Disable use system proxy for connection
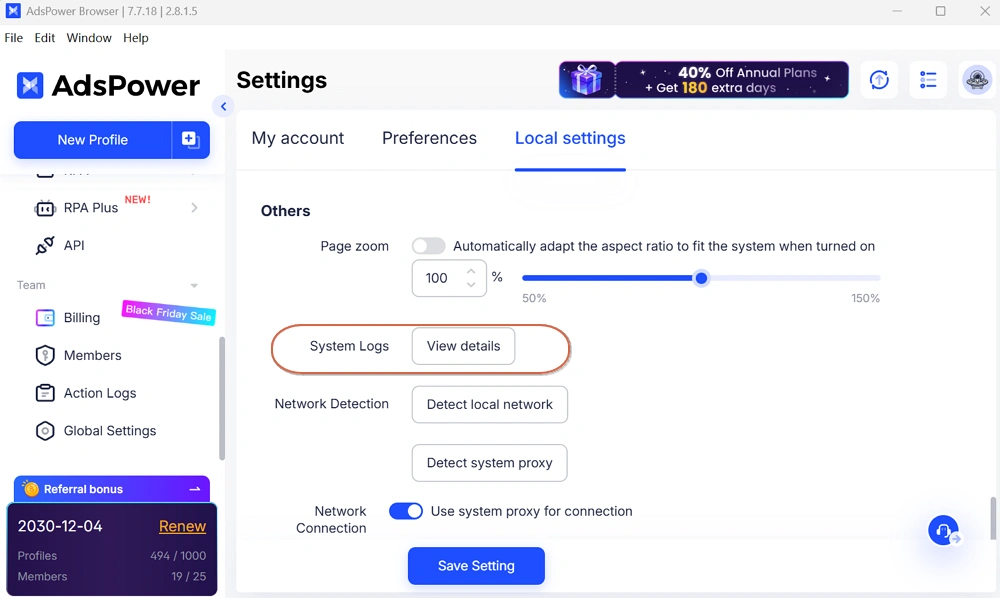The image size is (1000, 598). point(406,511)
